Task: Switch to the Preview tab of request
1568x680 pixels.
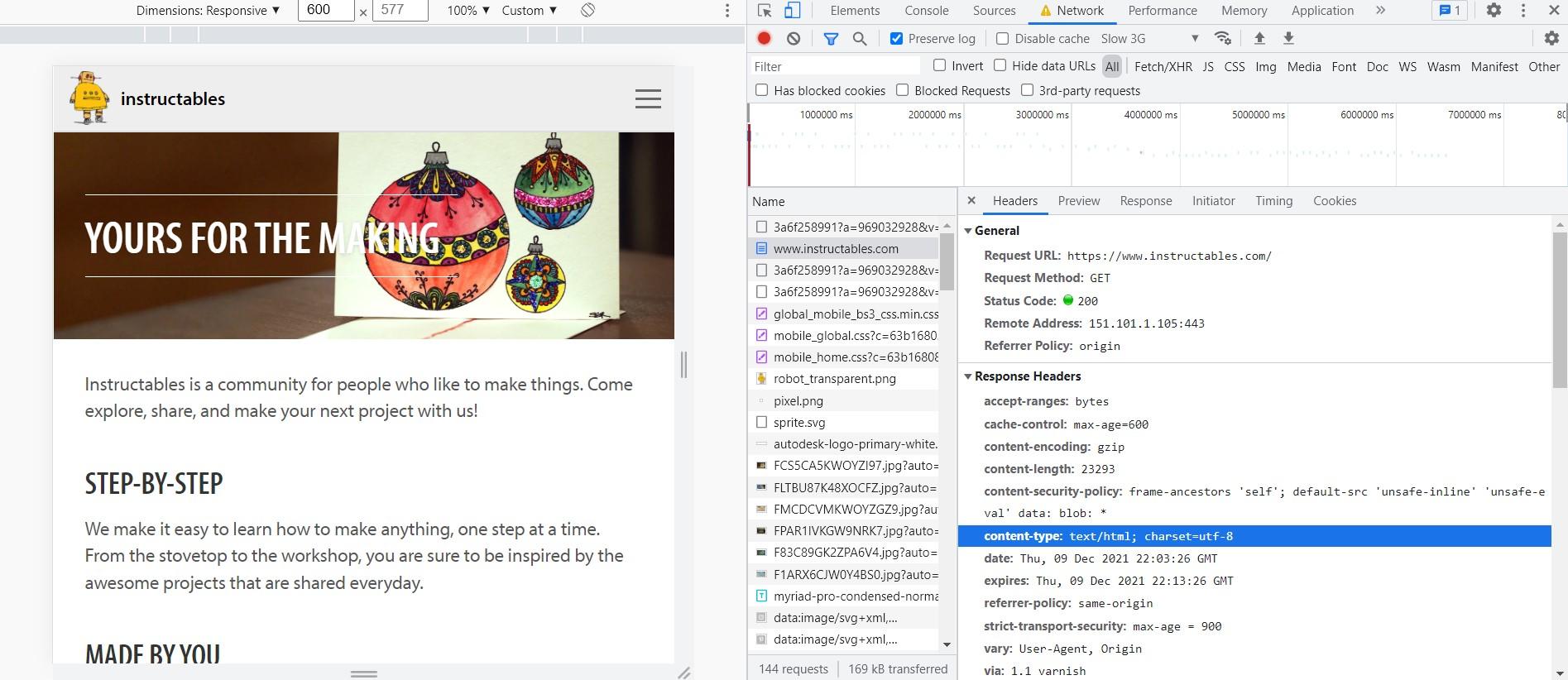Action: pos(1079,201)
